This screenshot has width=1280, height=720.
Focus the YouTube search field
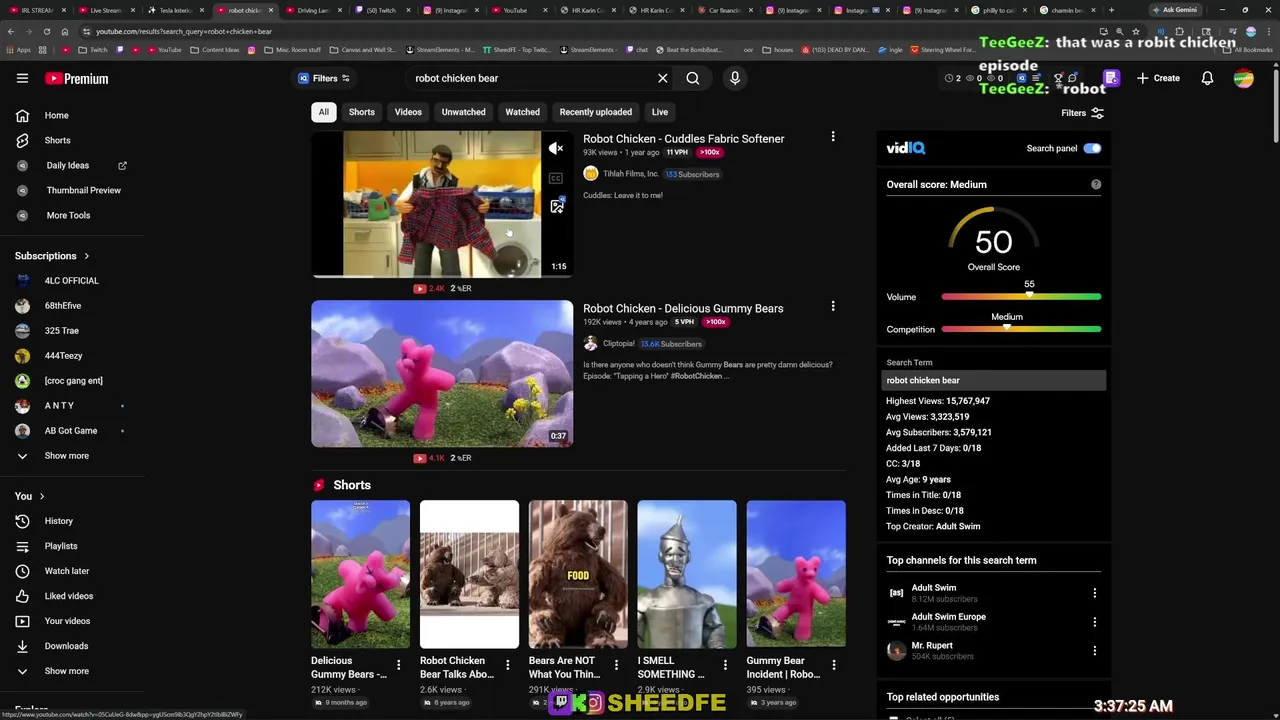[x=530, y=78]
